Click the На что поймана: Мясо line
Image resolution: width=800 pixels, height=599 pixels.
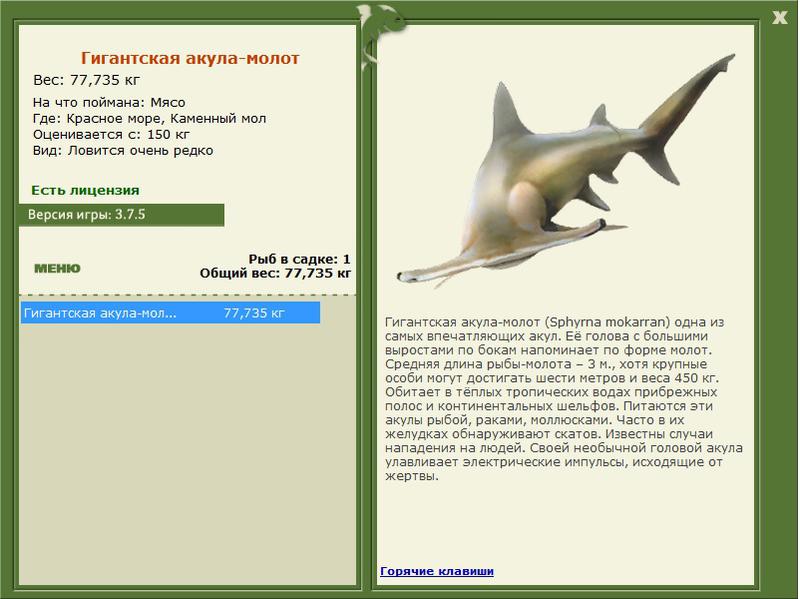click(109, 103)
